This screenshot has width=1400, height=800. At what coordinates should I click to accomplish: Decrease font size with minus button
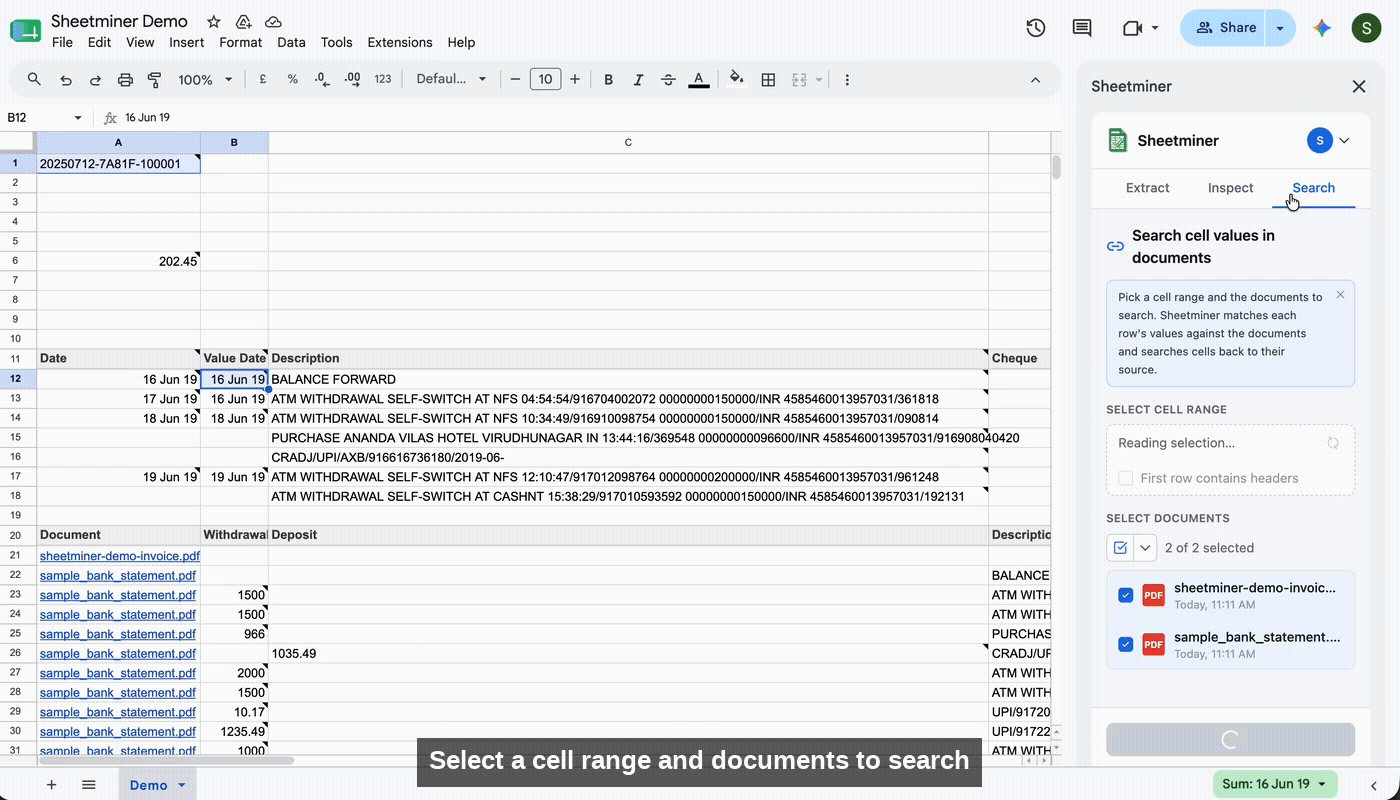[515, 80]
